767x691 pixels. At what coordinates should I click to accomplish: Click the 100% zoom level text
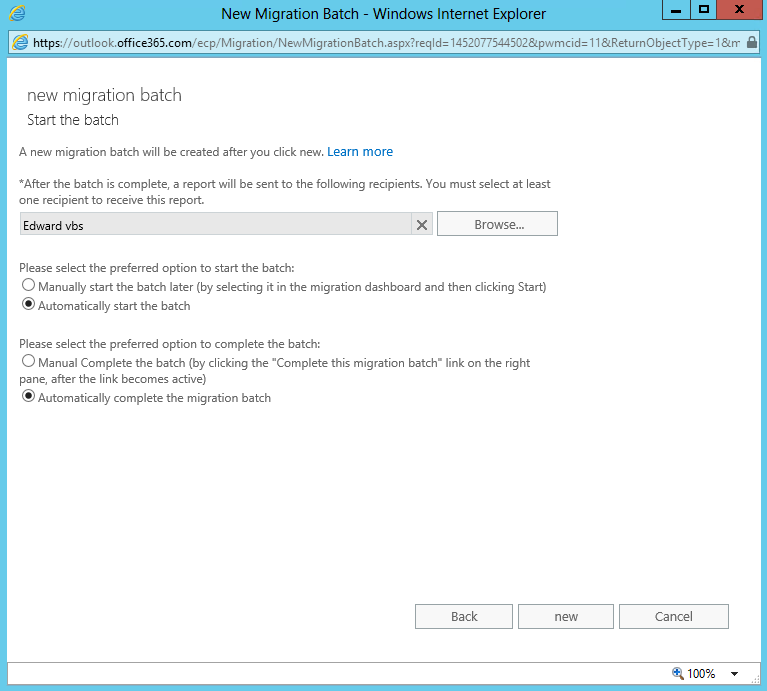701,673
